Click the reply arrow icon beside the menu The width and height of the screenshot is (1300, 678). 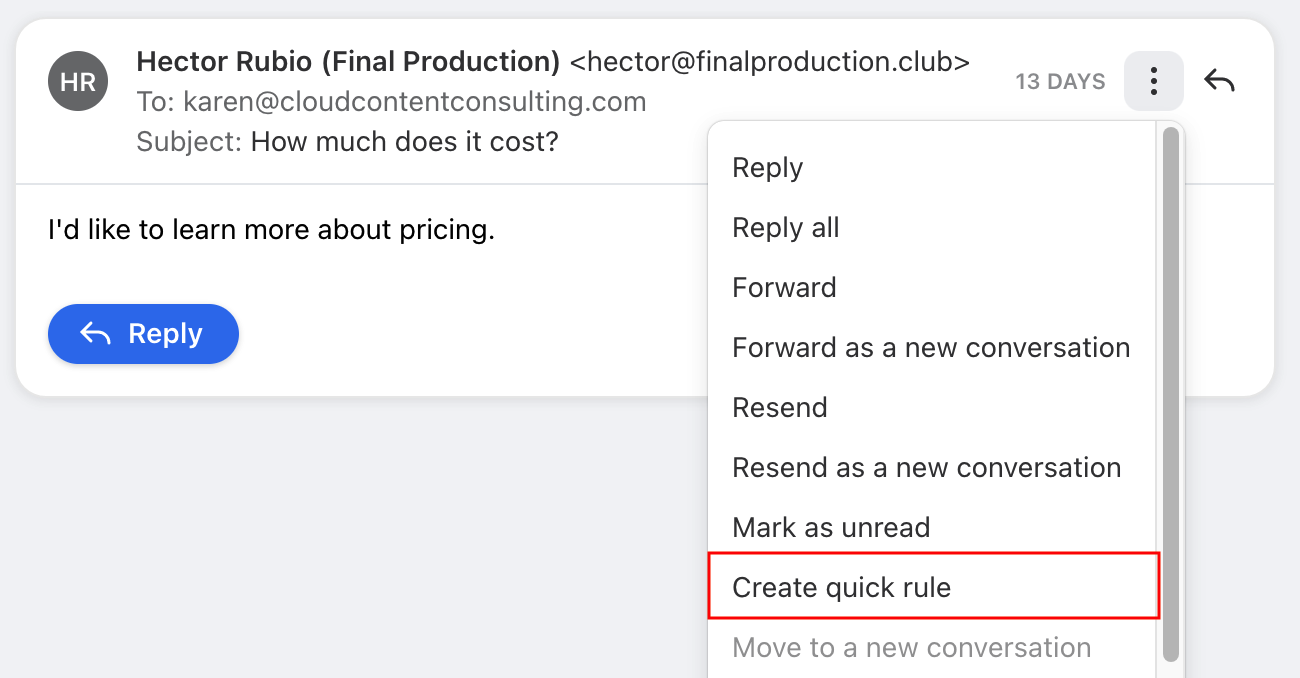pos(1220,81)
